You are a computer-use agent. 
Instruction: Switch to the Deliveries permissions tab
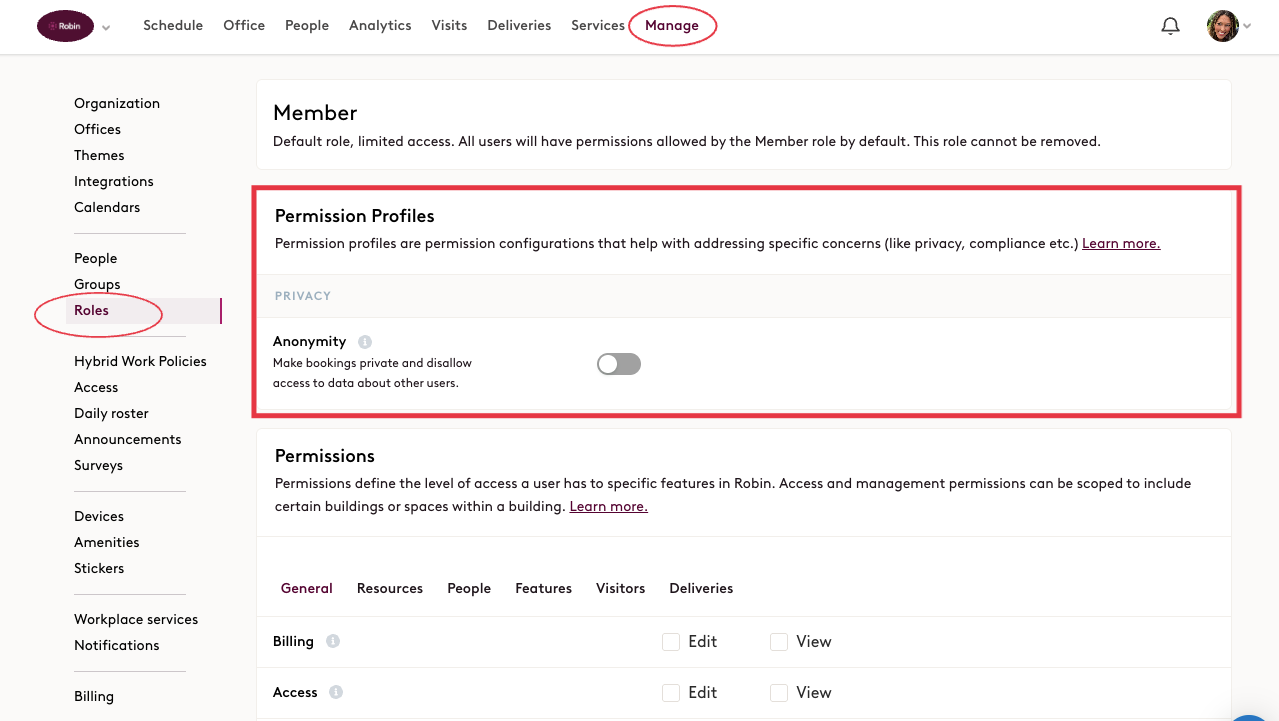click(701, 588)
